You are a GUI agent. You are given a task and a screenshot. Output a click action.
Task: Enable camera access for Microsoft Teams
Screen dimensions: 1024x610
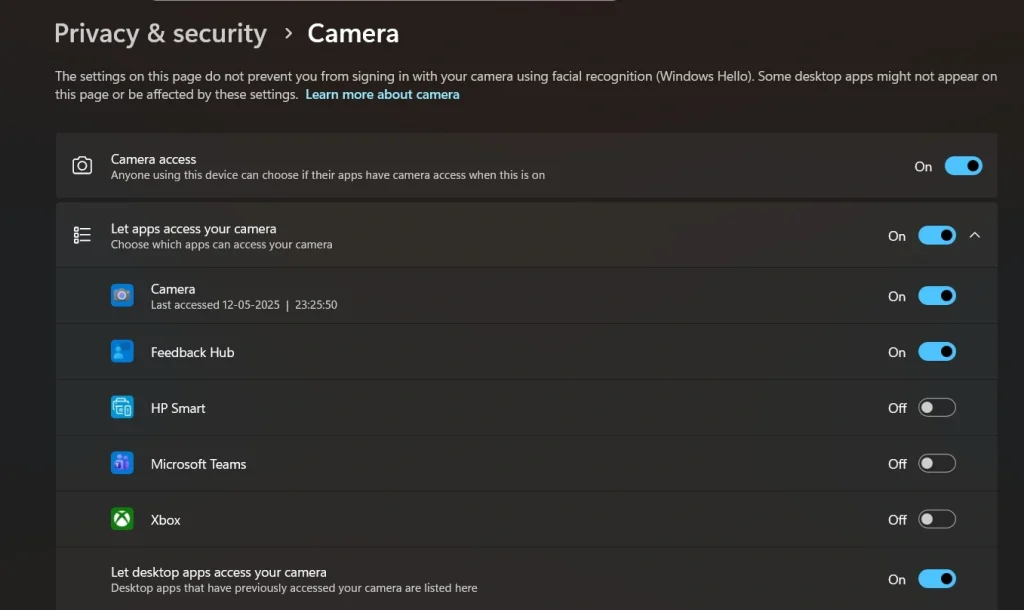point(937,463)
